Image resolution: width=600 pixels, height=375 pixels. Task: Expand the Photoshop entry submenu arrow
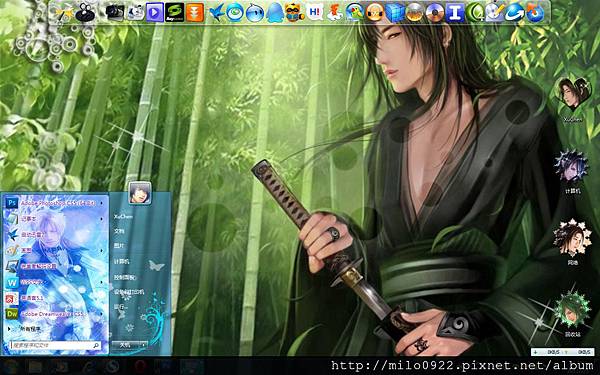(102, 203)
